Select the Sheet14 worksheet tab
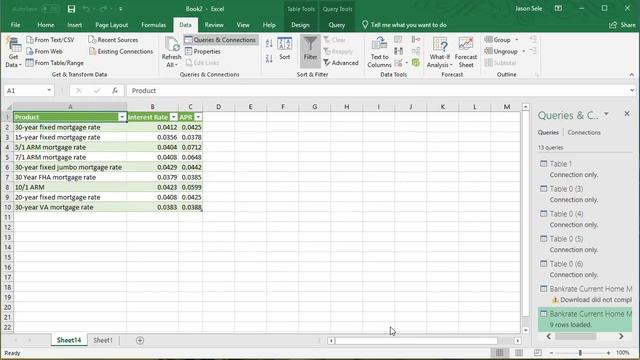The width and height of the screenshot is (640, 360). [69, 340]
